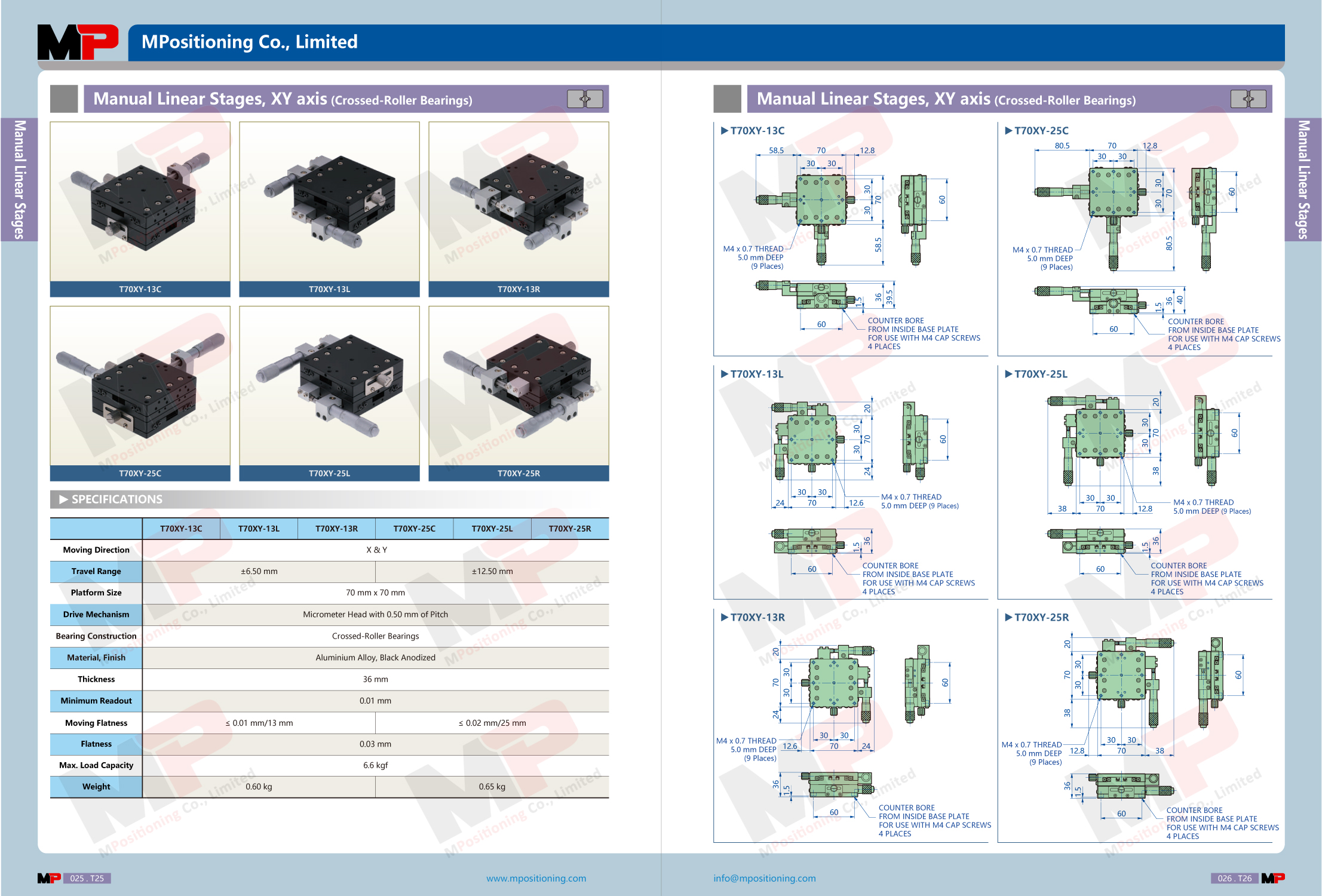Click the Minimum Readout row label
The height and width of the screenshot is (896, 1322).
pyautogui.click(x=96, y=701)
